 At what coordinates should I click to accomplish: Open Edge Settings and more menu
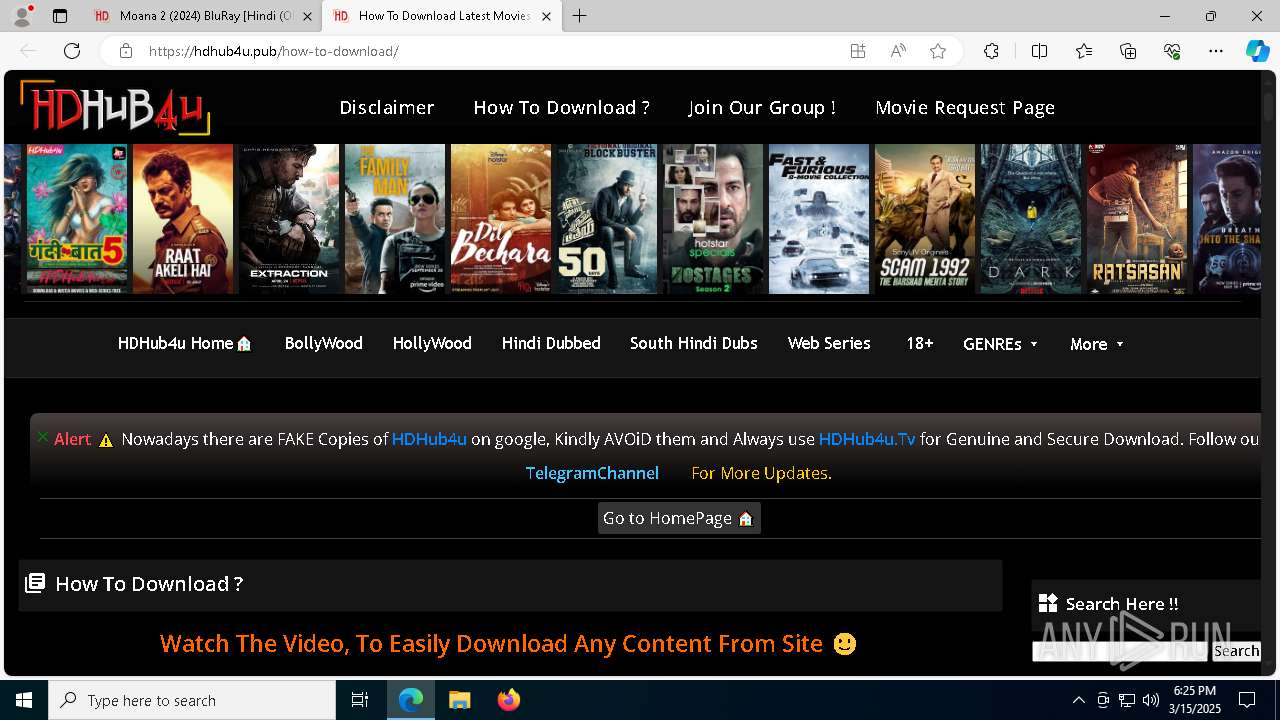pyautogui.click(x=1216, y=51)
